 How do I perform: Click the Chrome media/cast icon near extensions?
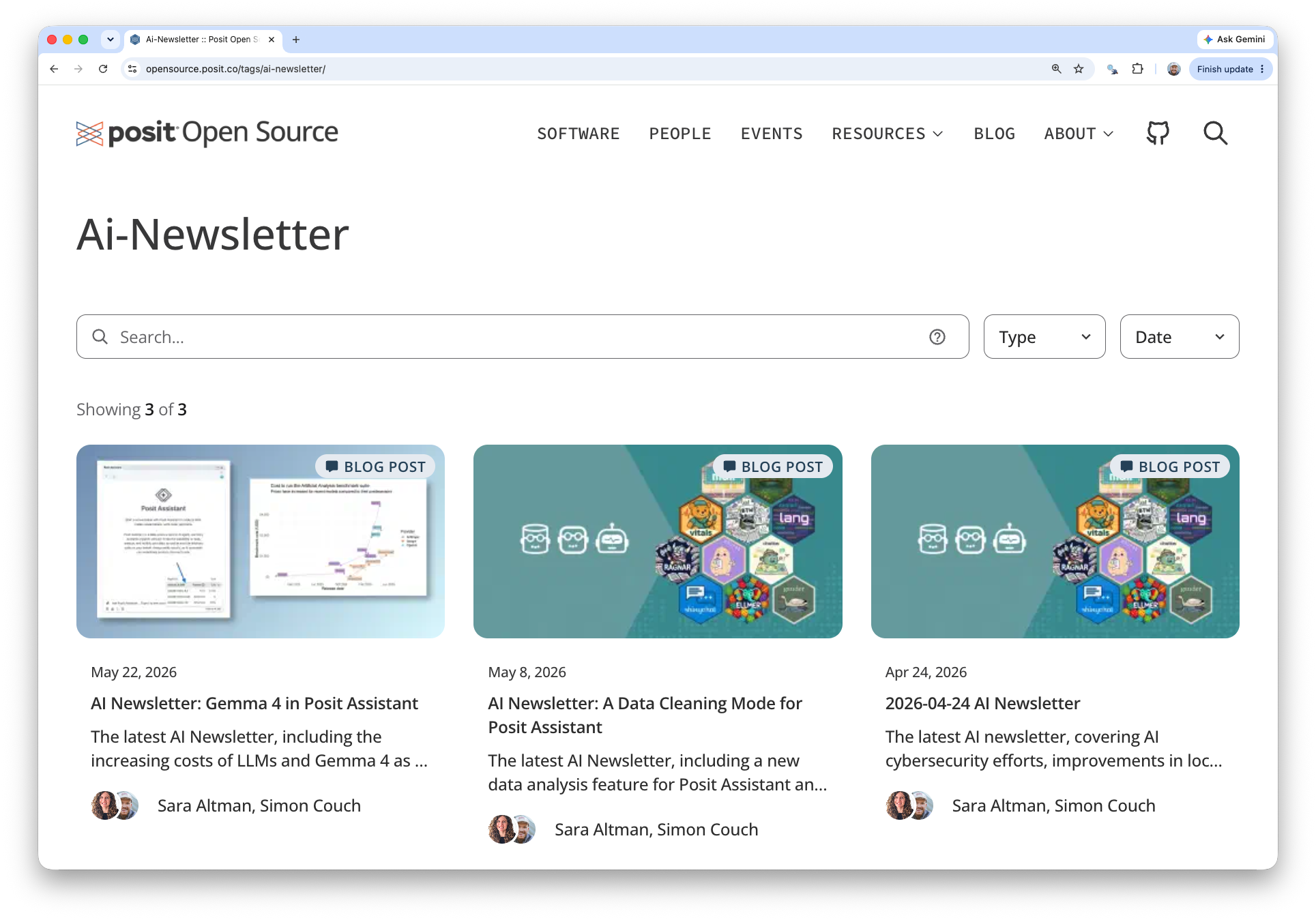pyautogui.click(x=1113, y=69)
